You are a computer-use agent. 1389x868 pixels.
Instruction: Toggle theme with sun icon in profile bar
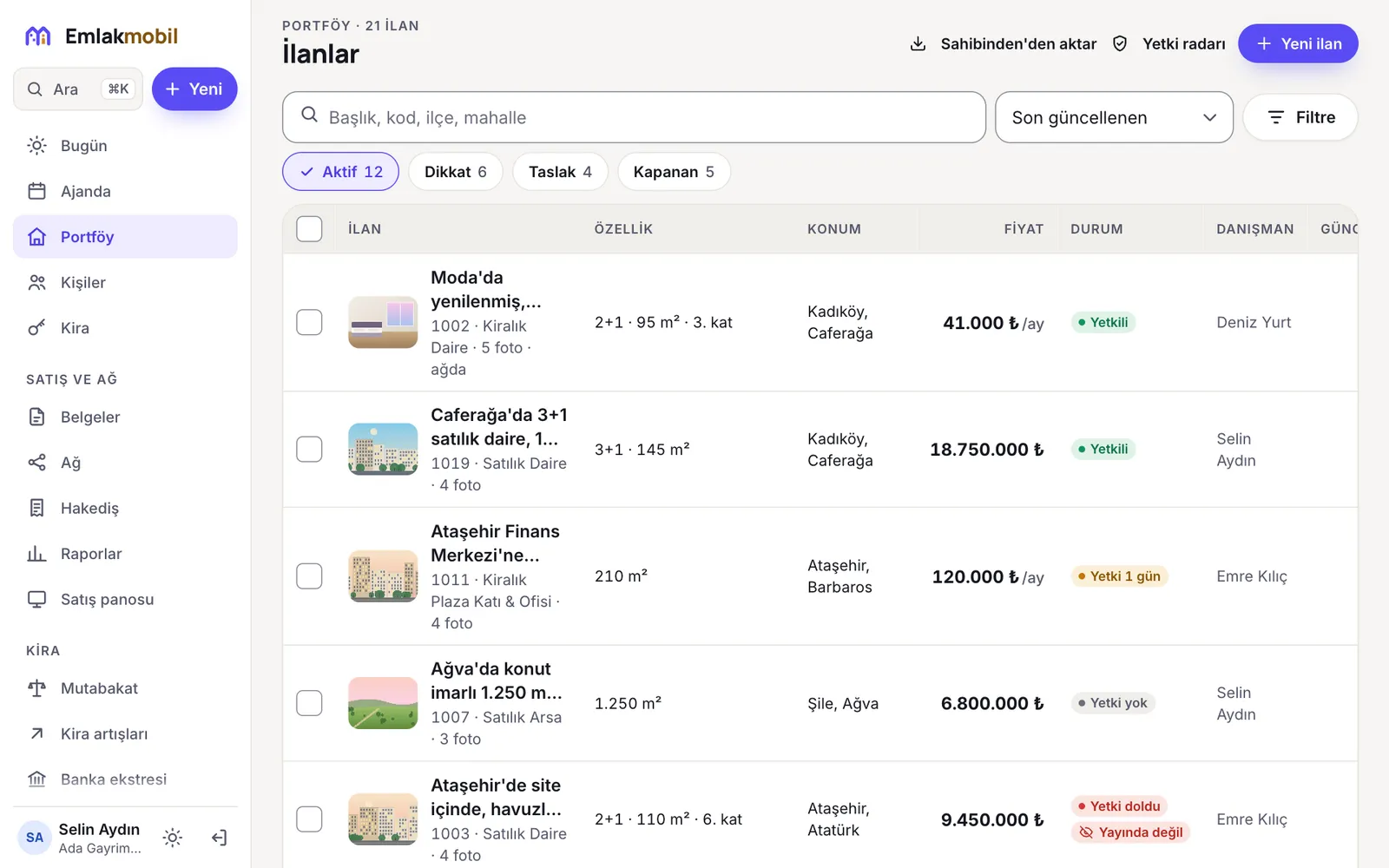point(173,838)
